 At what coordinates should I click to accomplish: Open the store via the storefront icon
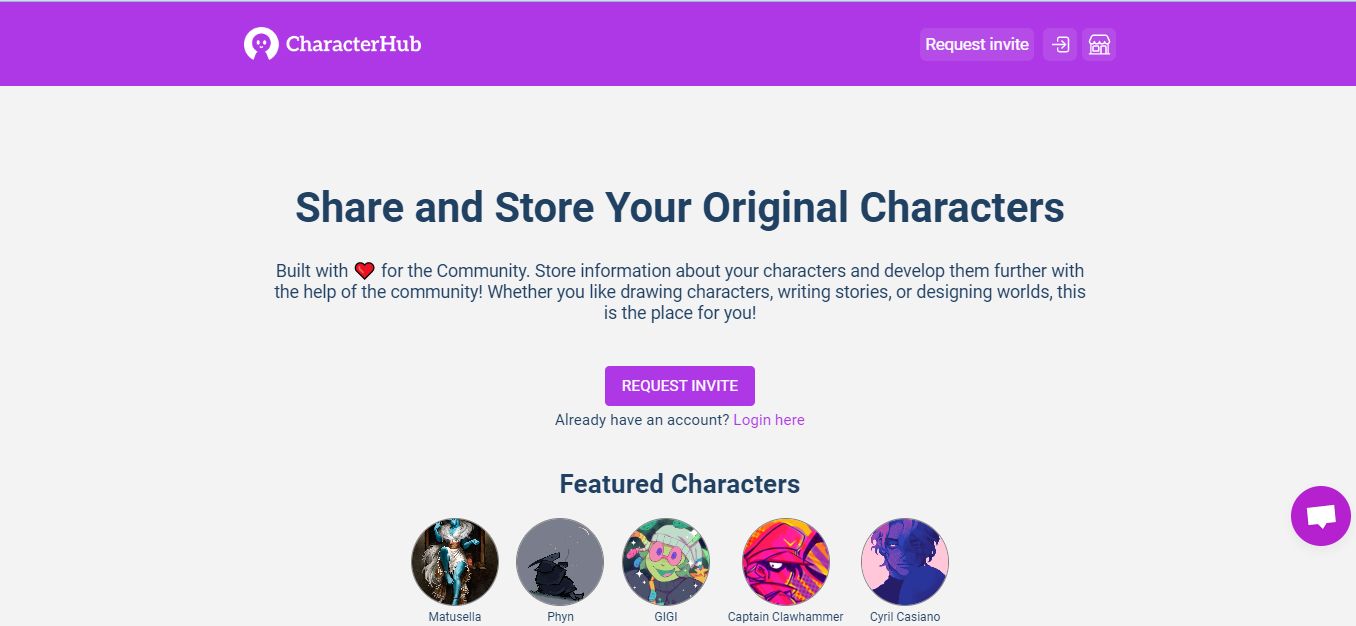1099,44
